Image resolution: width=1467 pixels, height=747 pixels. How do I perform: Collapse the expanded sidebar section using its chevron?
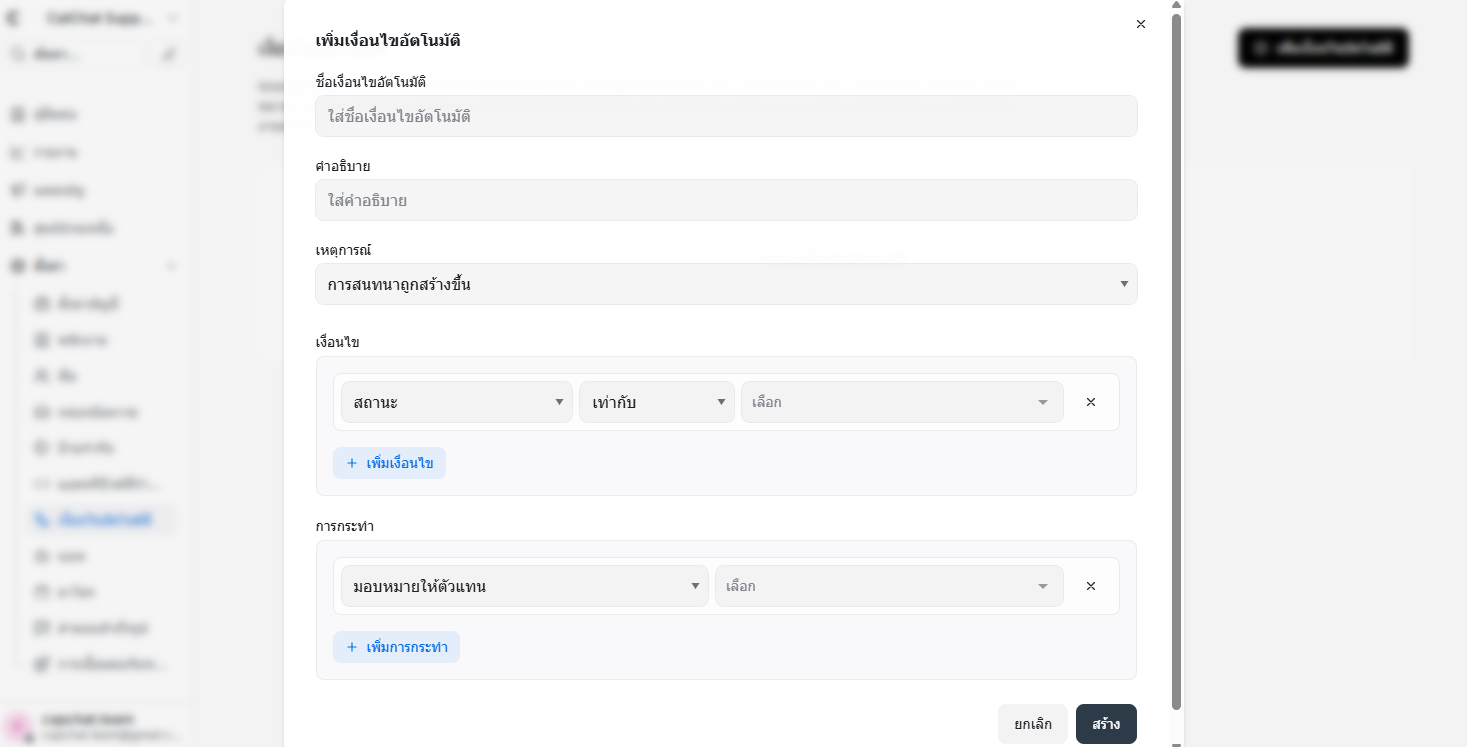171,266
